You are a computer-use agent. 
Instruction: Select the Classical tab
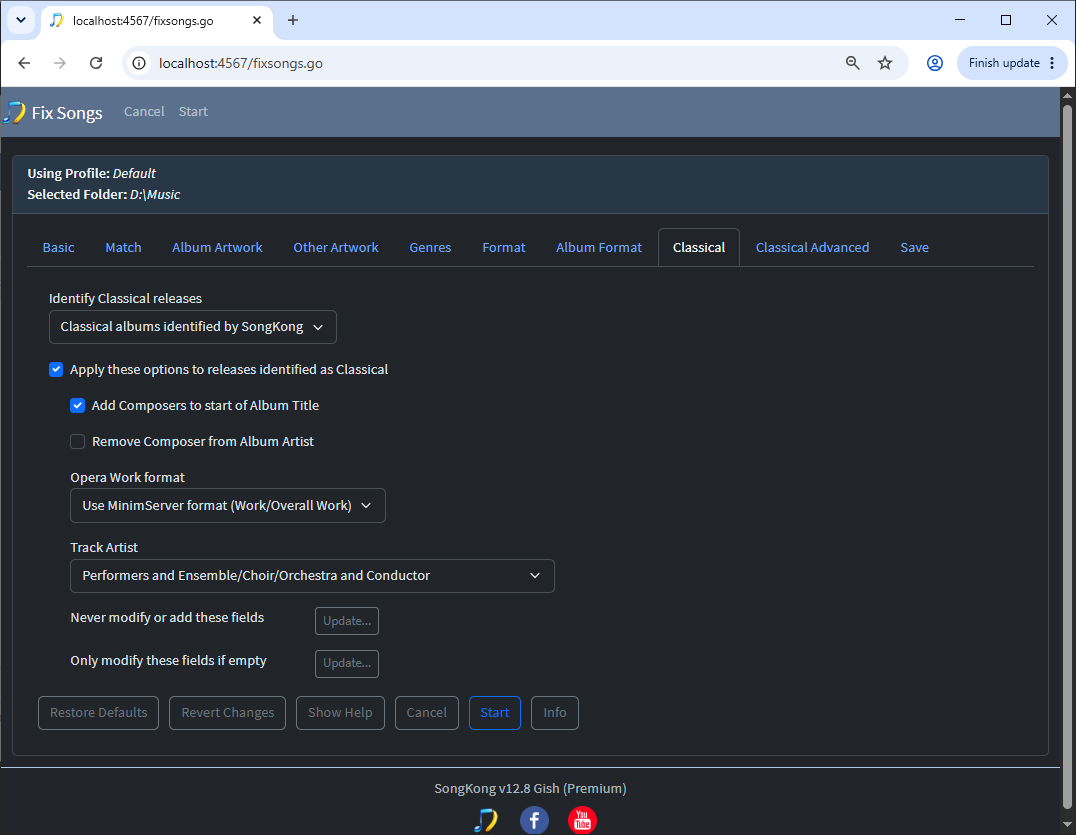point(699,248)
